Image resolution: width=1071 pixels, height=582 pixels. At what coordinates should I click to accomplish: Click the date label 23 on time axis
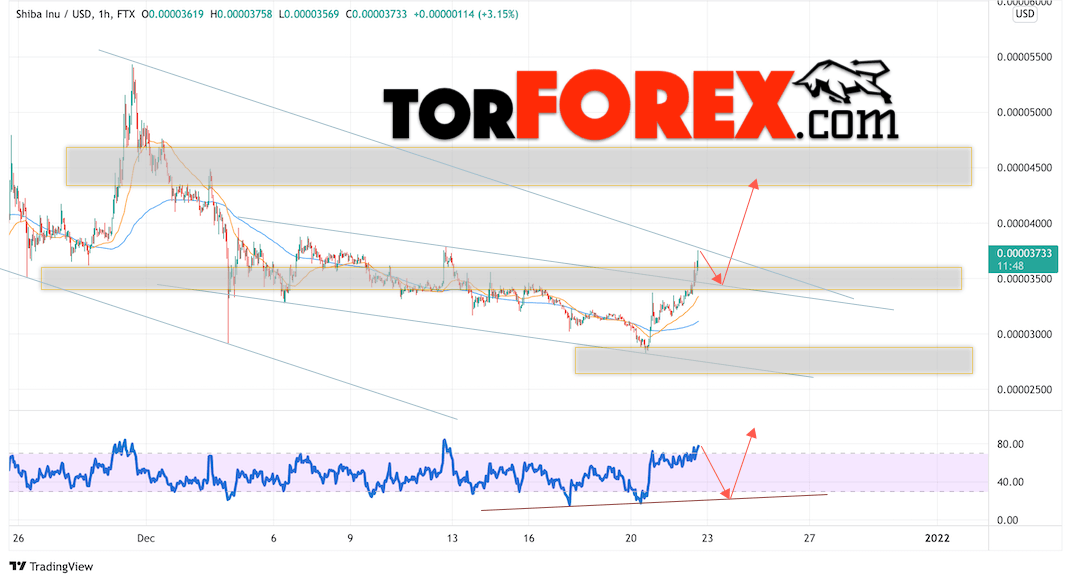tap(708, 538)
